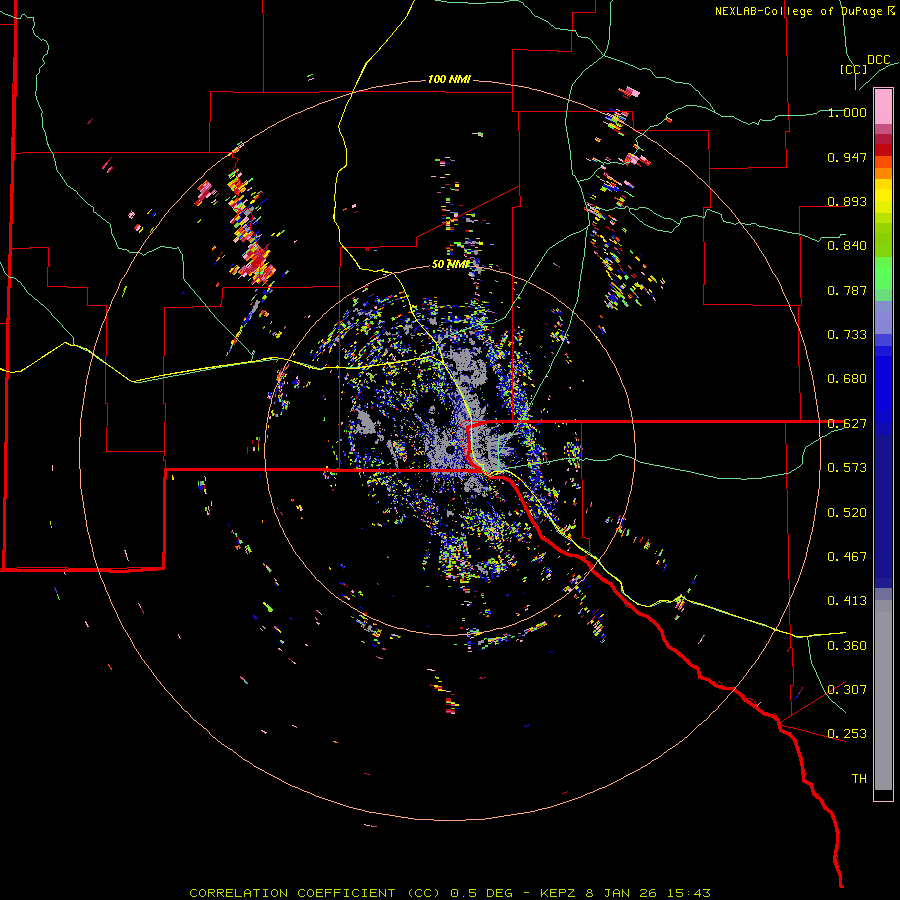Image resolution: width=900 pixels, height=900 pixels.
Task: Click the 0.893 scale value
Action: (x=847, y=201)
